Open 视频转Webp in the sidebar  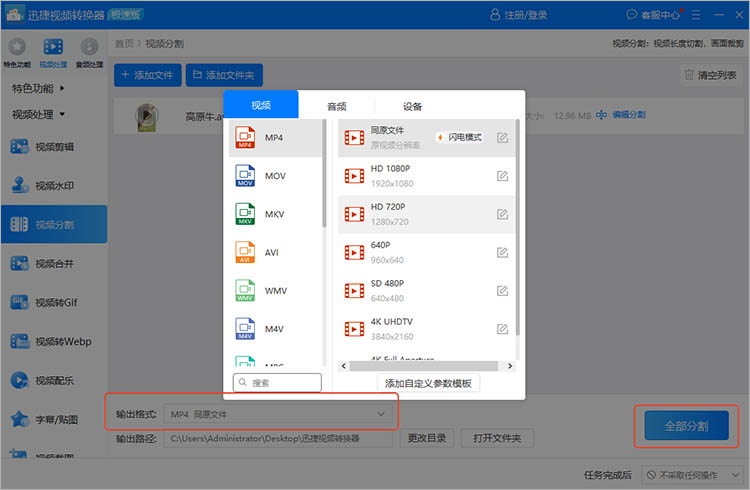tap(54, 341)
